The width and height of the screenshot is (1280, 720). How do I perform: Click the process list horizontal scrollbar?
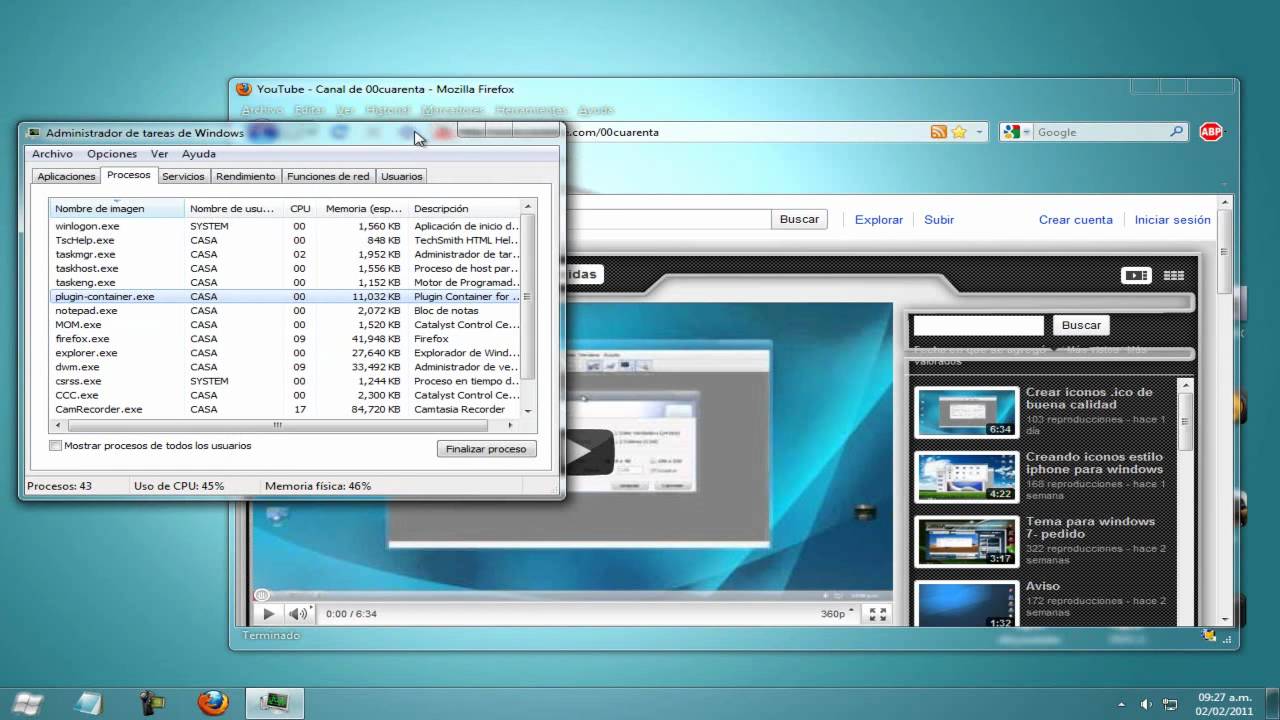click(280, 425)
